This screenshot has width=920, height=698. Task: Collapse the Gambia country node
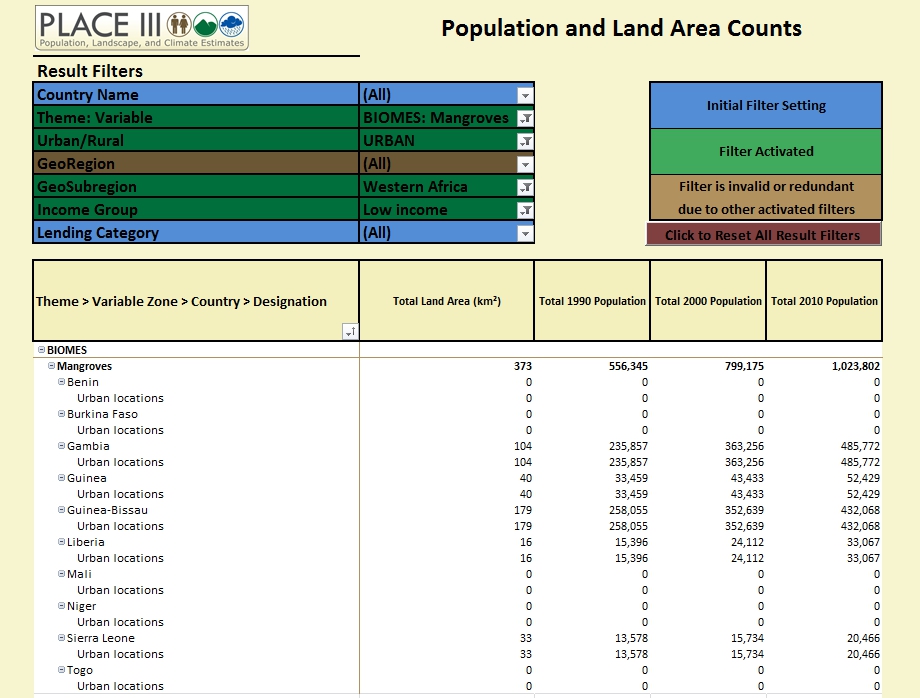[x=62, y=446]
